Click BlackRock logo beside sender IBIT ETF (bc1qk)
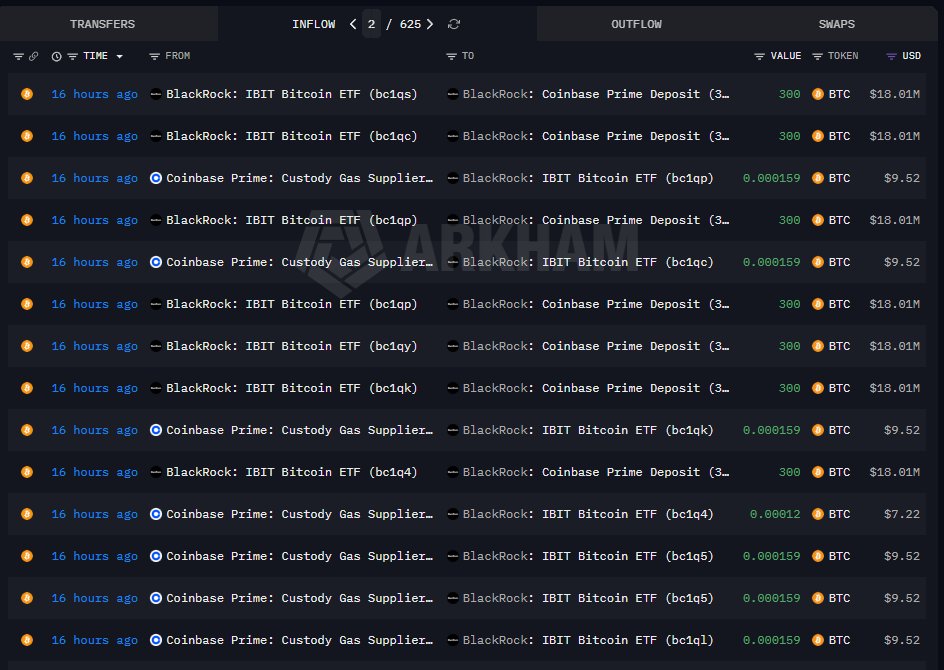944x670 pixels. pyautogui.click(x=156, y=388)
